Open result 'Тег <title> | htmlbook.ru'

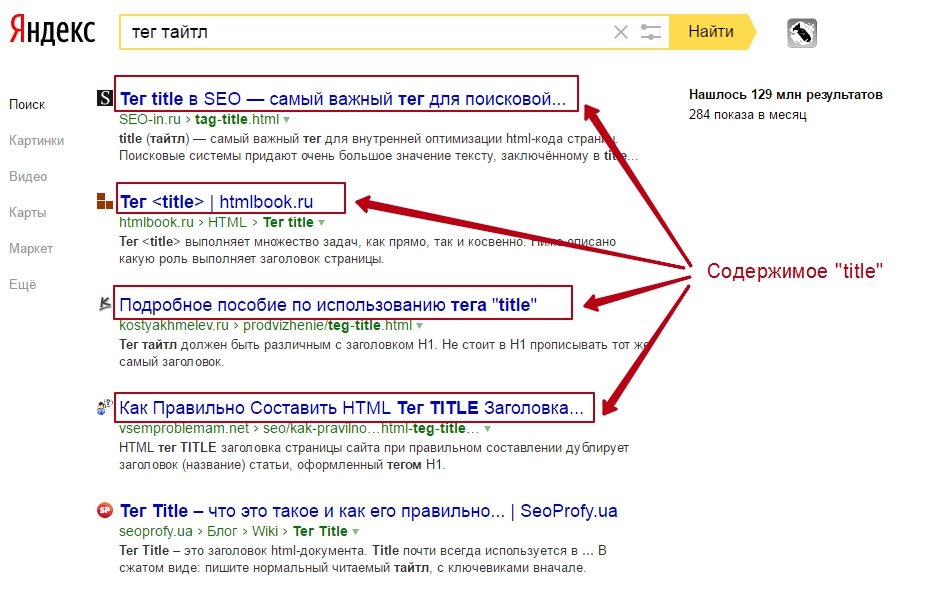coord(216,201)
